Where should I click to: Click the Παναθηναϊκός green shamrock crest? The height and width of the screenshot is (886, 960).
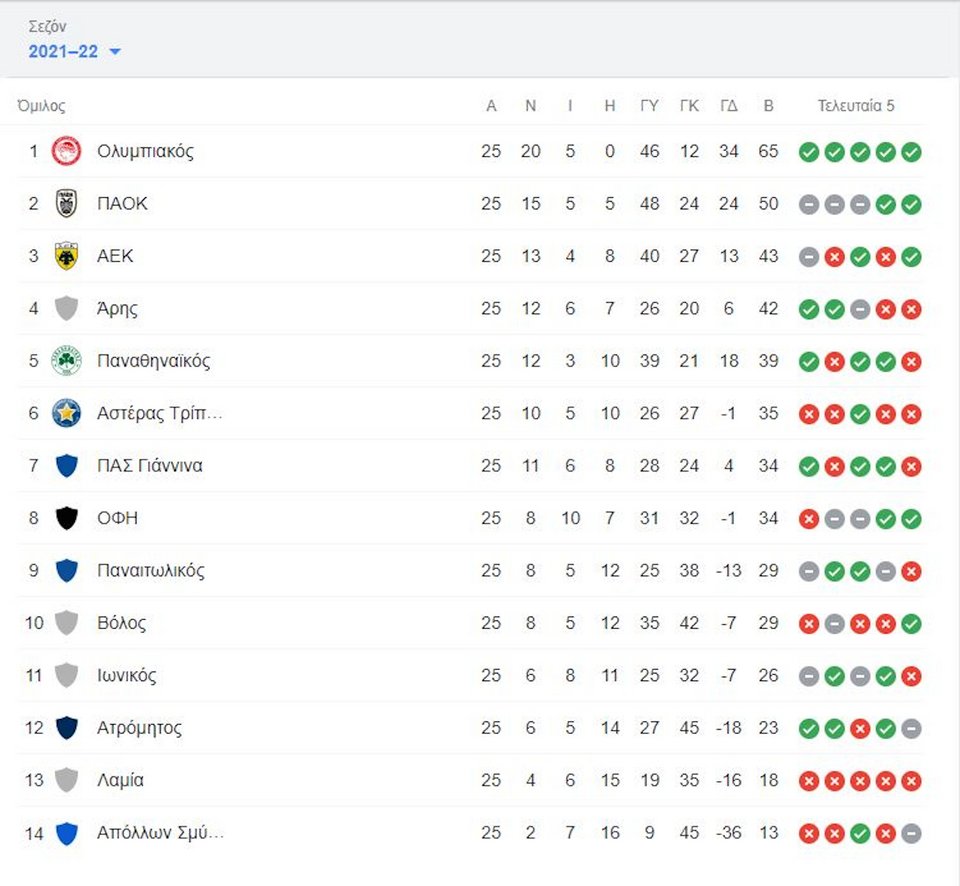(66, 361)
